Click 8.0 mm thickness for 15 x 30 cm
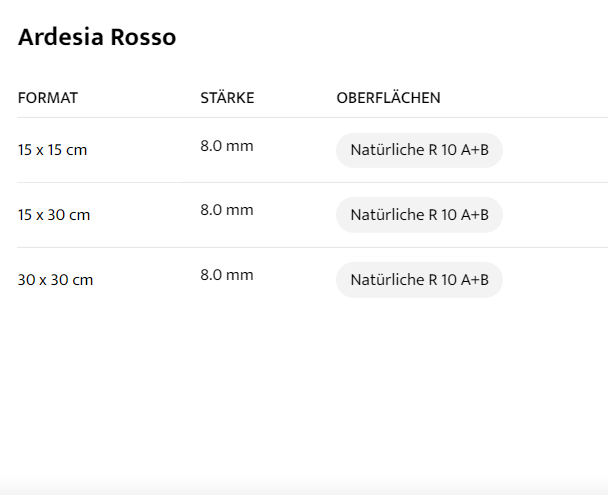This screenshot has width=608, height=498. click(227, 210)
